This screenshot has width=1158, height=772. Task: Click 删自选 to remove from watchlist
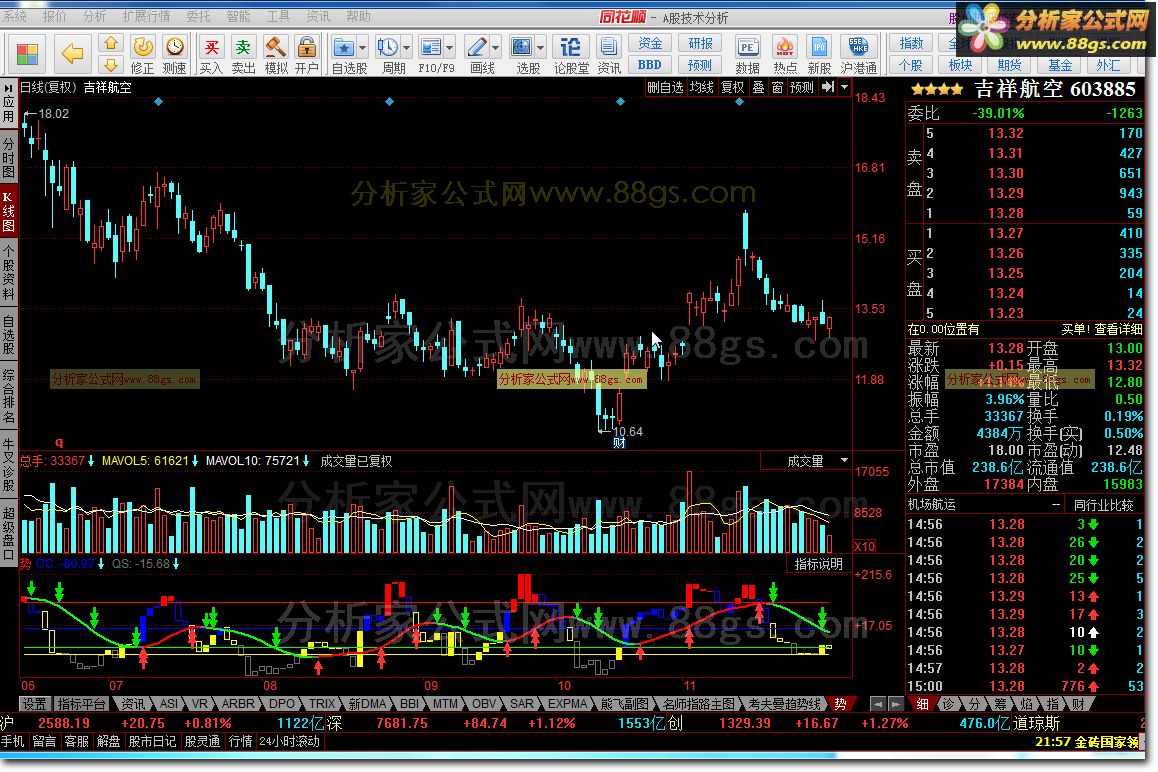pyautogui.click(x=665, y=87)
